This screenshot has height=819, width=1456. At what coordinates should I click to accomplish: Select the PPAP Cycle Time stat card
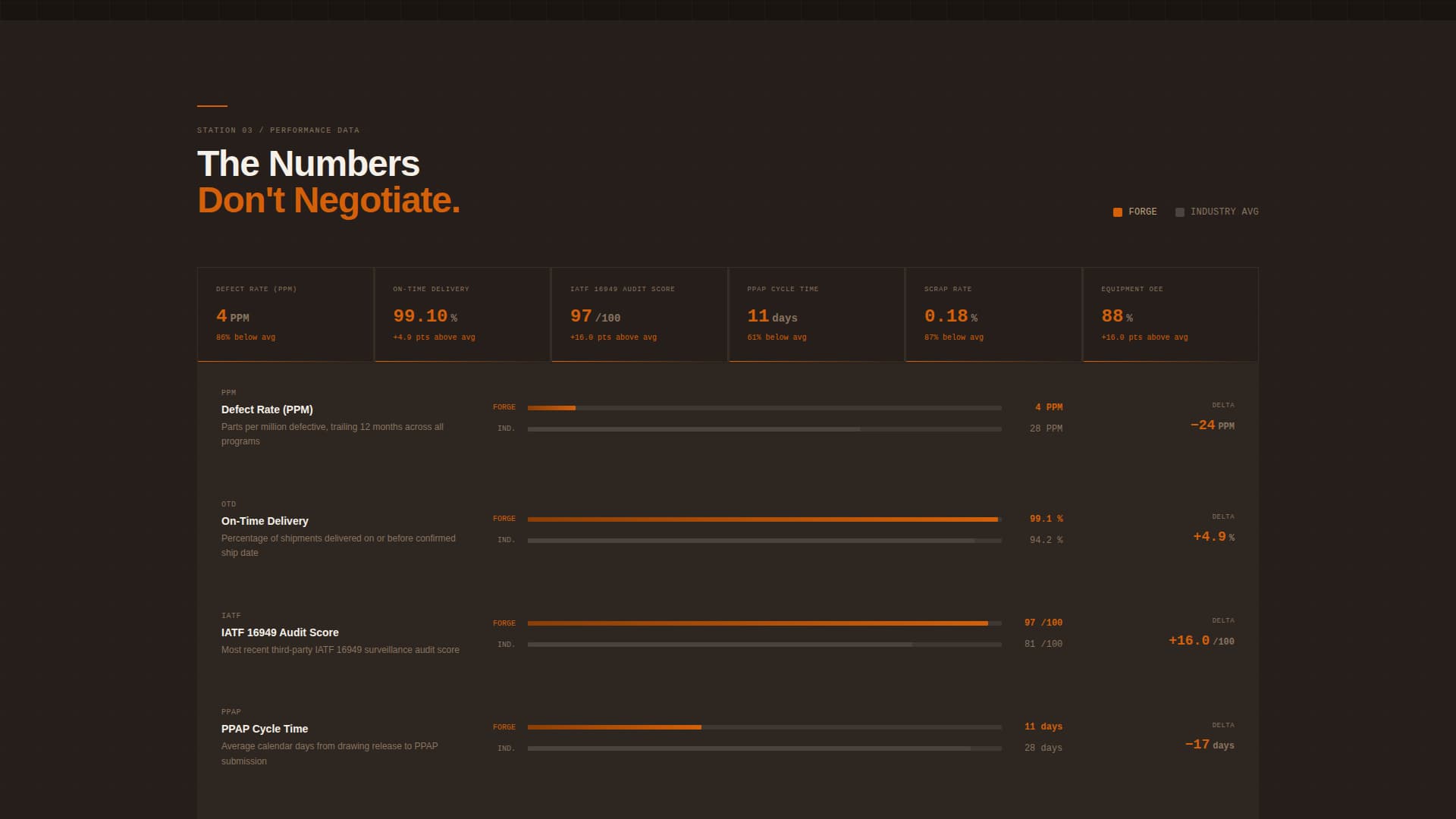tap(816, 314)
